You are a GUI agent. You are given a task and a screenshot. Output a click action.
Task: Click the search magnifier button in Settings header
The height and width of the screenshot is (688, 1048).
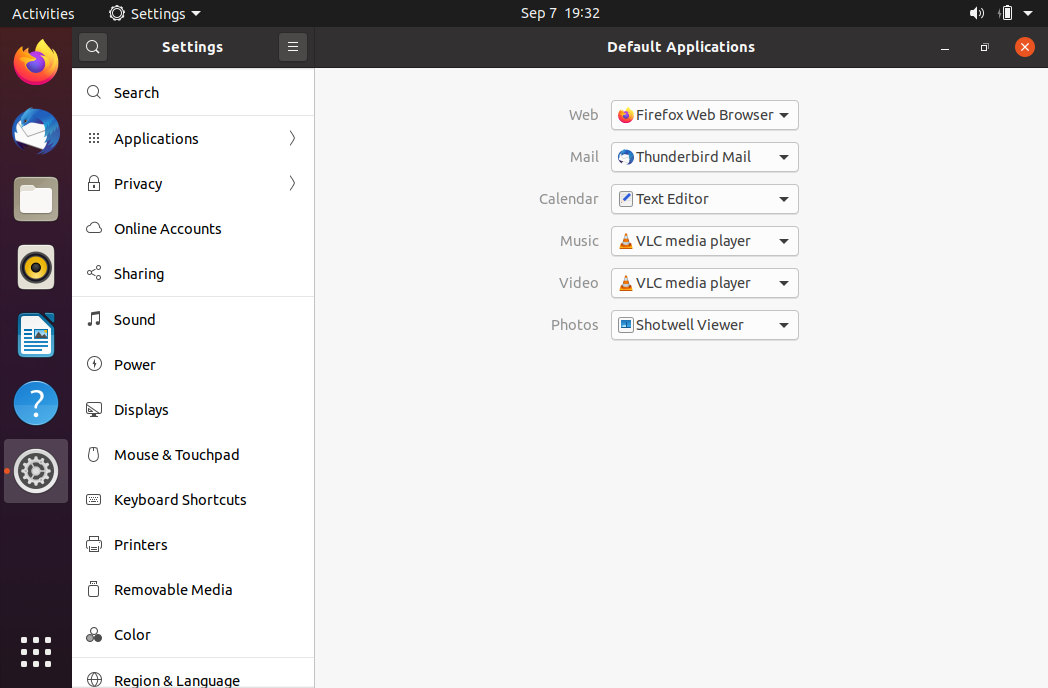click(93, 47)
